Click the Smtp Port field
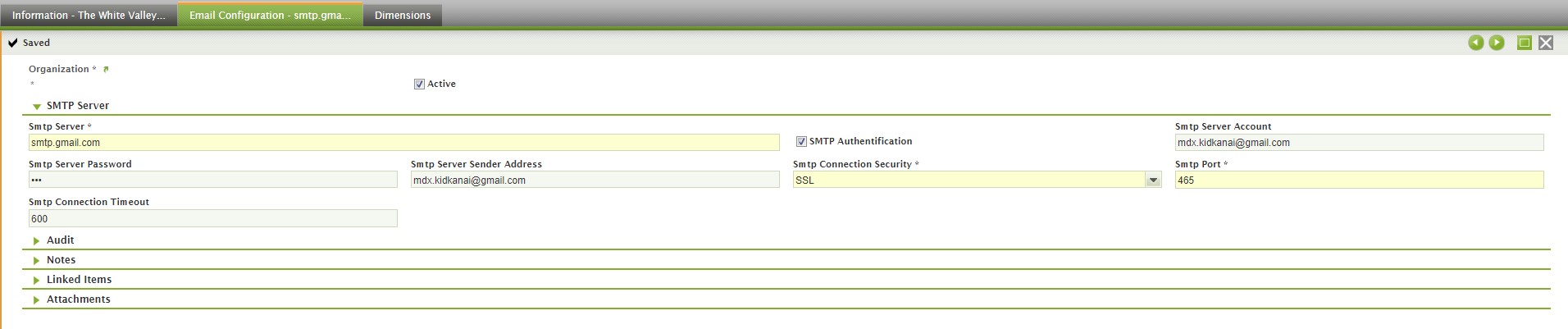Screen dimensions: 1568x329 click(x=1359, y=180)
